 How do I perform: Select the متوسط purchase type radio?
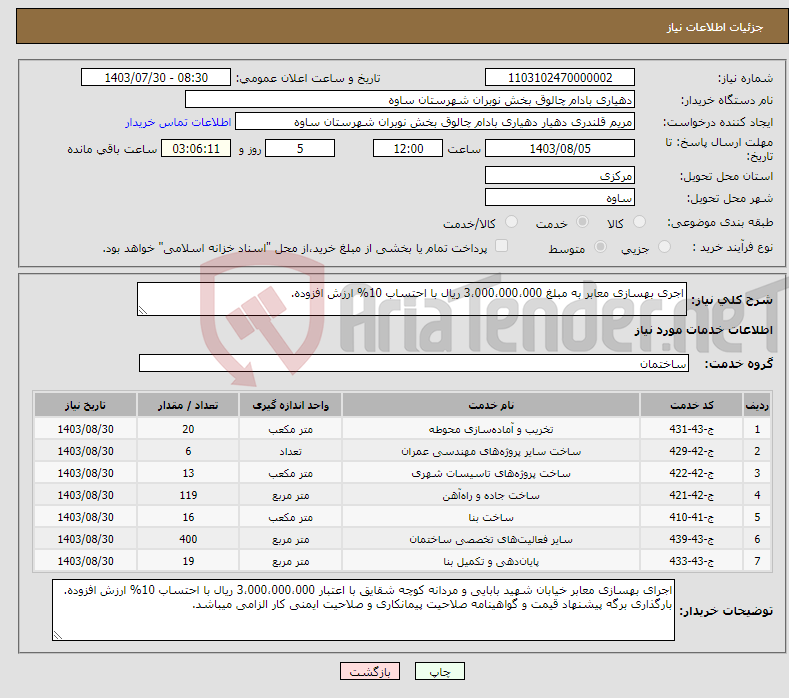[600, 247]
